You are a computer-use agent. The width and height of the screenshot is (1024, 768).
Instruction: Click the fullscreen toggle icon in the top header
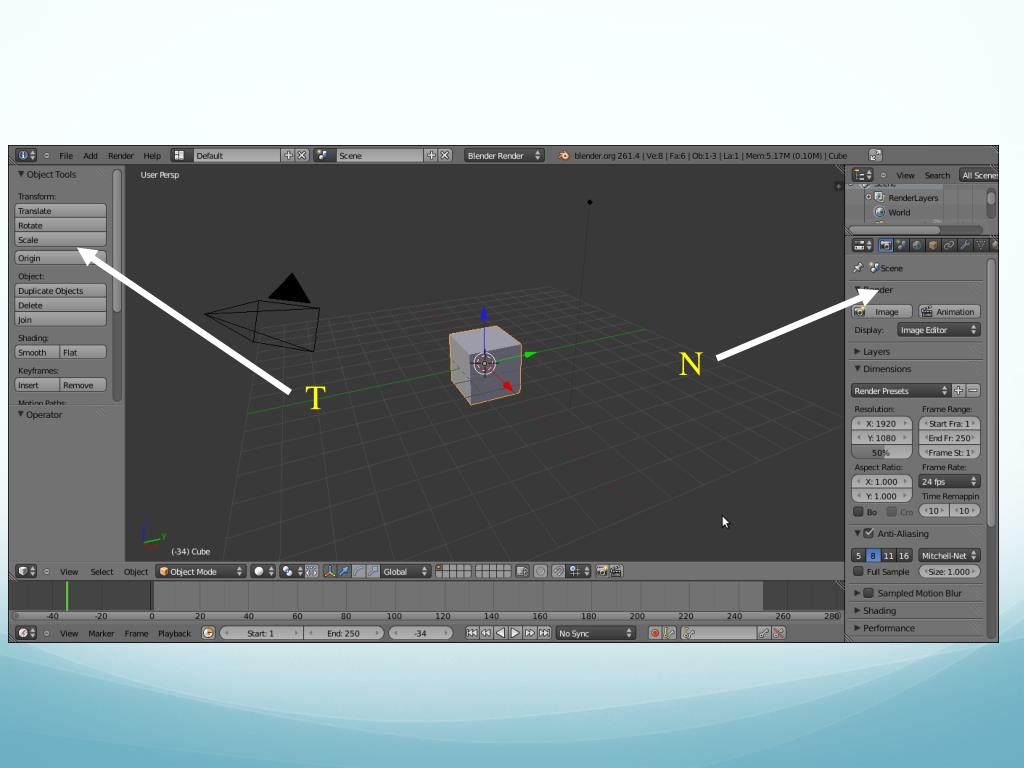875,155
